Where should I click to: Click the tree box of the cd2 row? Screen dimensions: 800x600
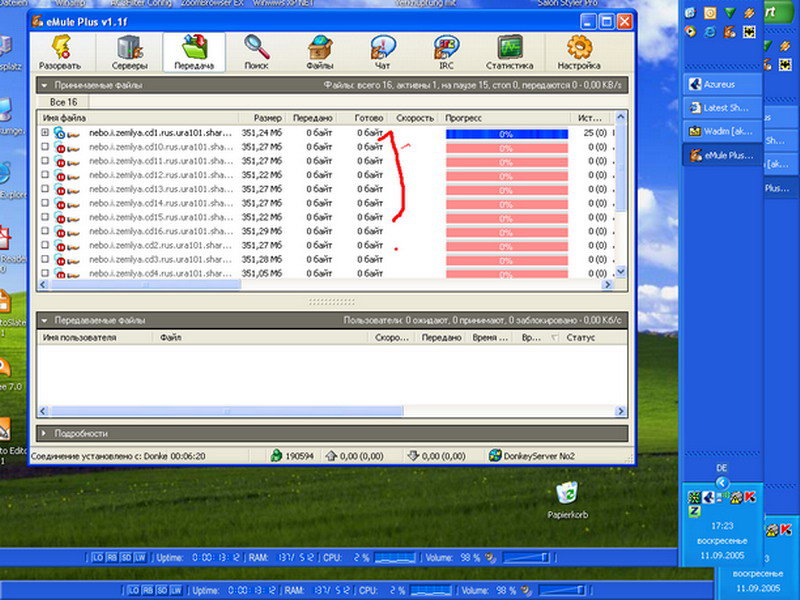coord(45,245)
